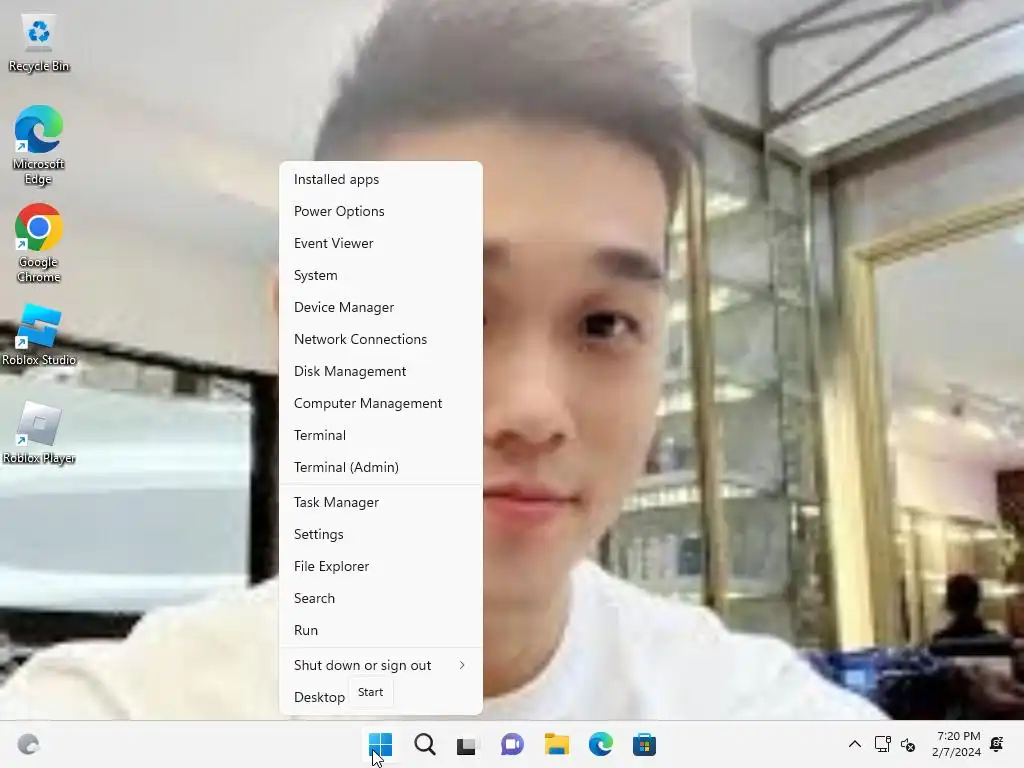Screen dimensions: 1024x768
Task: Open Microsoft Store from the taskbar
Action: point(645,744)
